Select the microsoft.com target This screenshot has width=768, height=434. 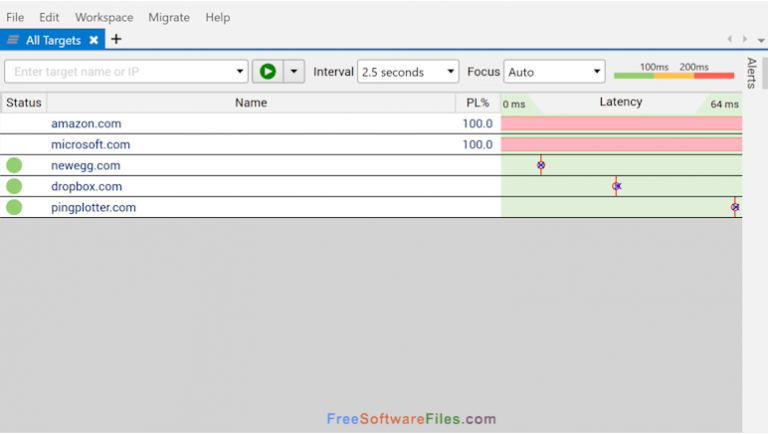click(91, 145)
